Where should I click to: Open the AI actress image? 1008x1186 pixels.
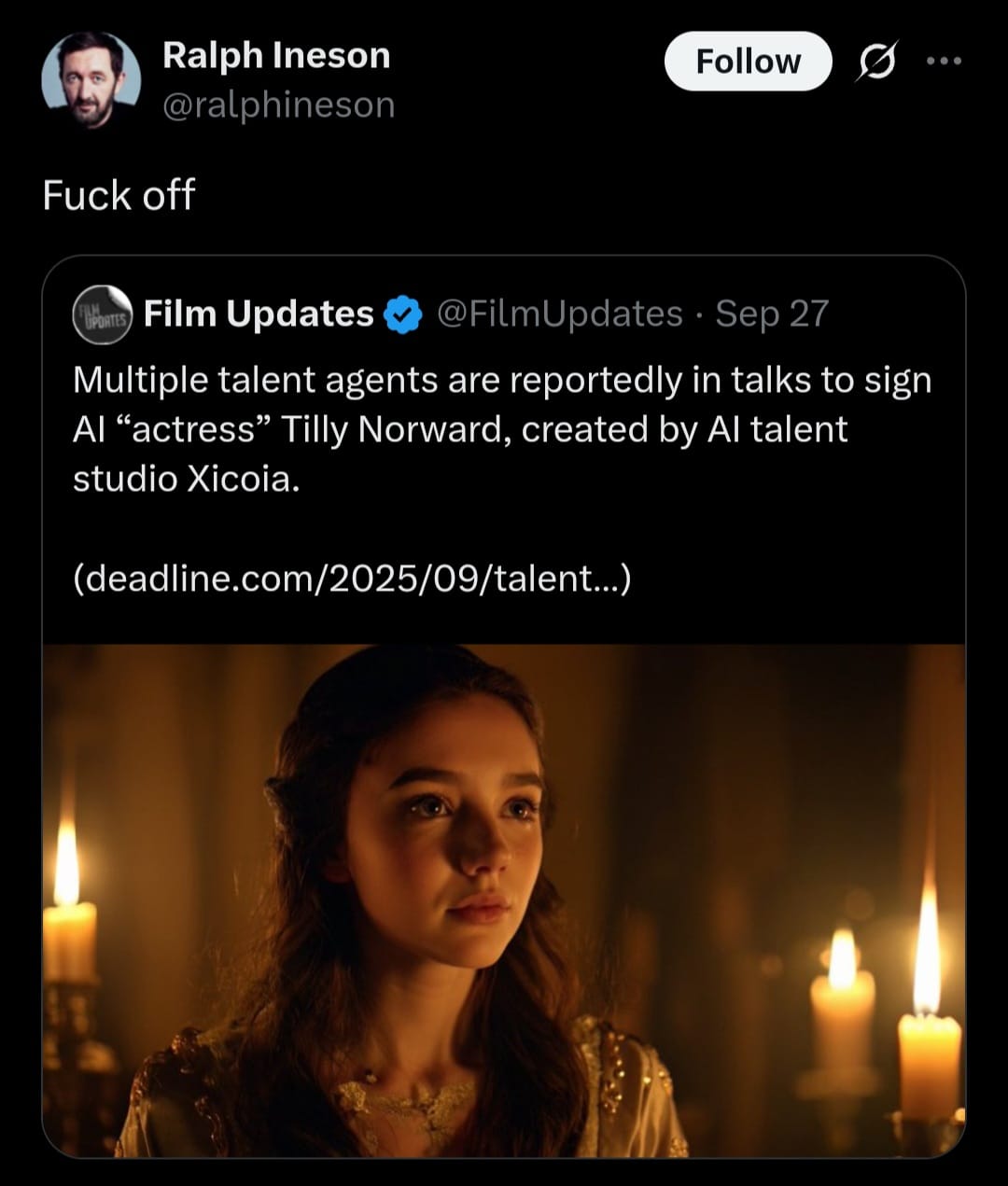pyautogui.click(x=504, y=900)
